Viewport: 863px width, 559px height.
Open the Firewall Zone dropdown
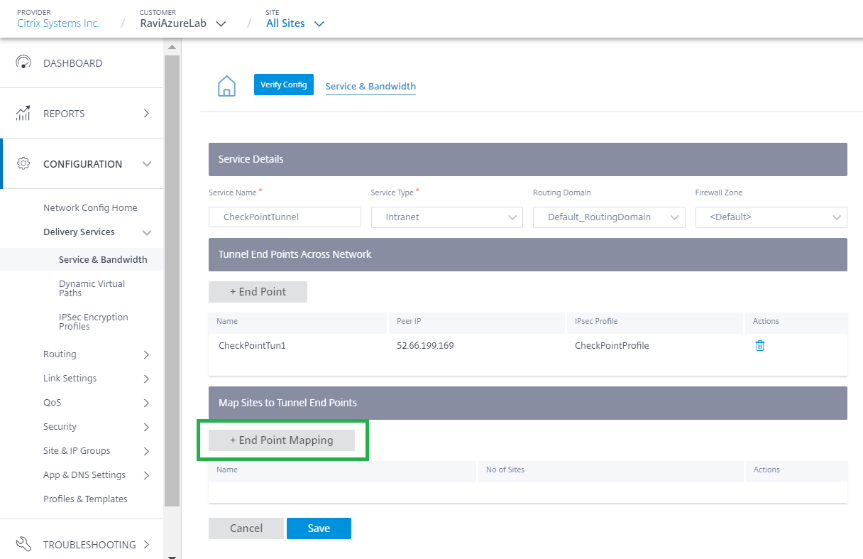click(x=771, y=217)
